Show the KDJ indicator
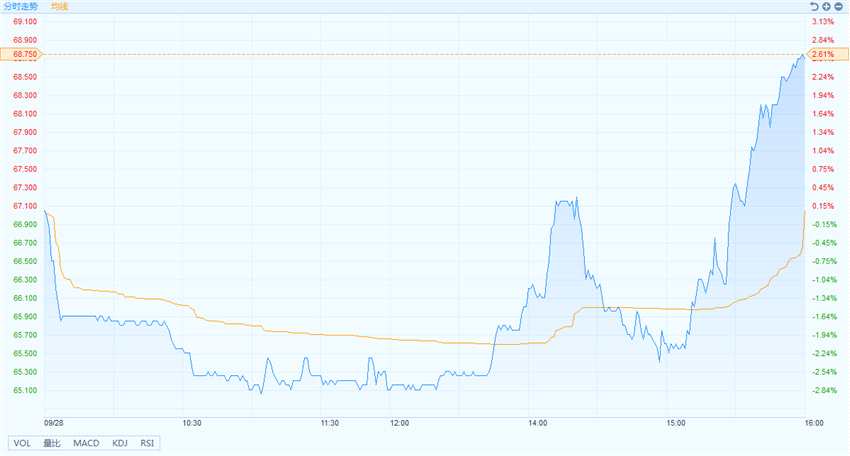This screenshot has height=456, width=850. pos(120,443)
